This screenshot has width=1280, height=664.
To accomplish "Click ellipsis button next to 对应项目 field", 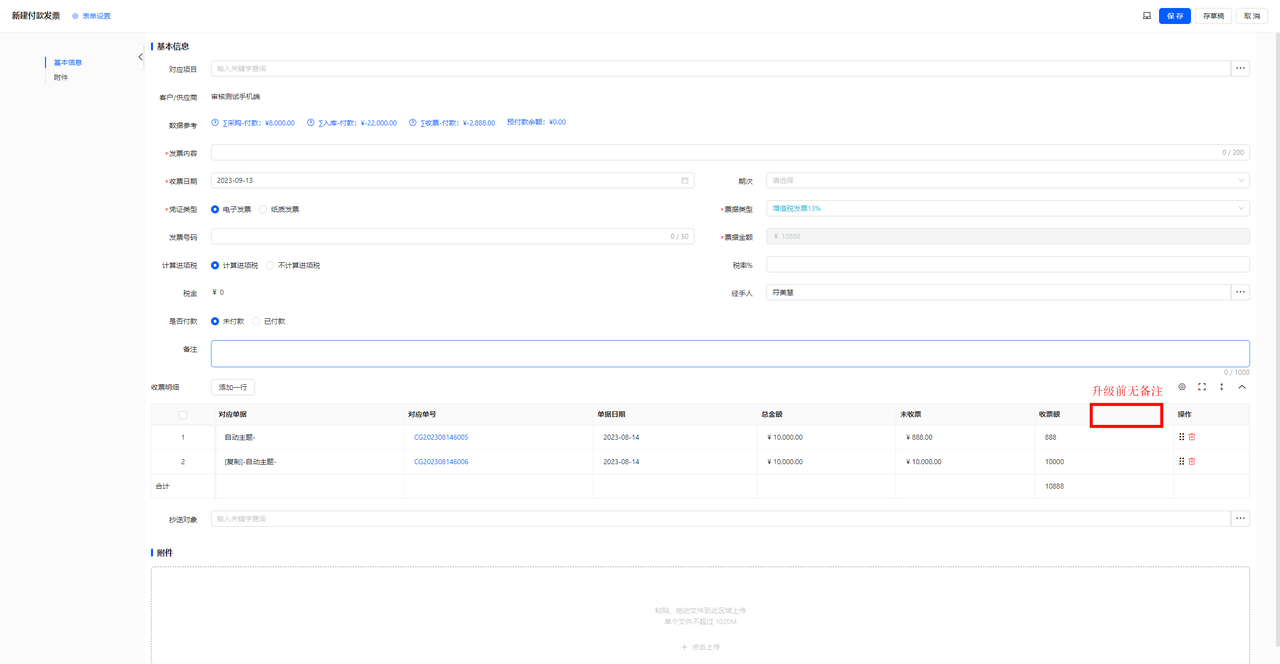I will pos(1241,69).
